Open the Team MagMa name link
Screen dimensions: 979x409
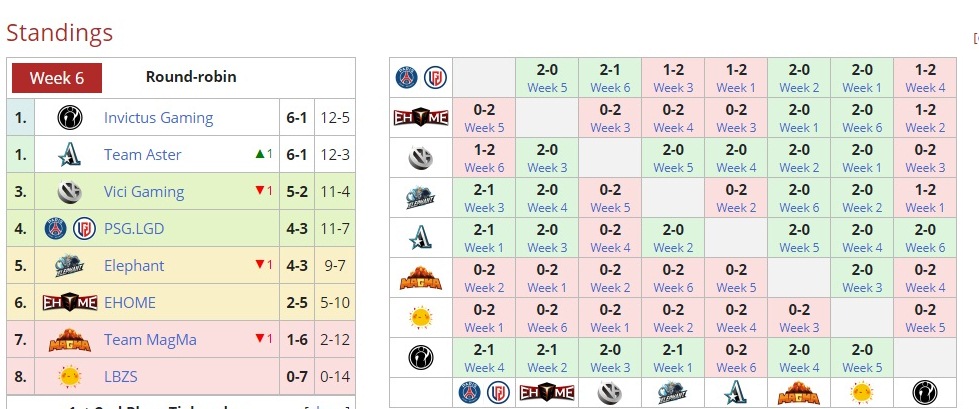(x=150, y=340)
